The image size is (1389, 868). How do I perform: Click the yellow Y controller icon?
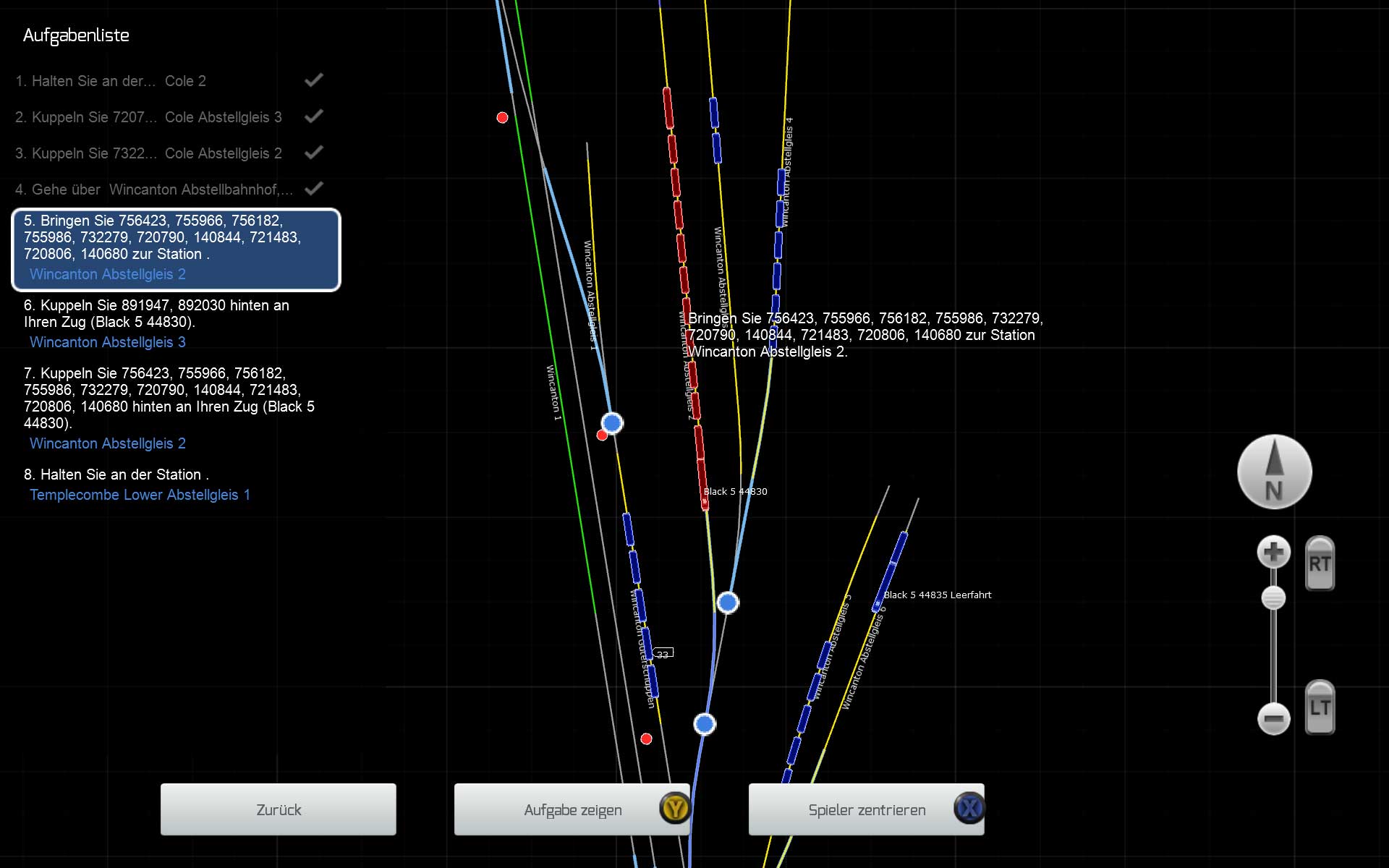click(675, 808)
